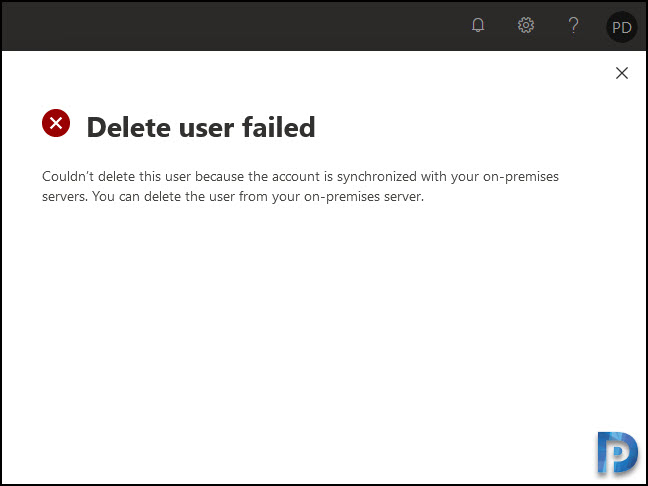Open the notifications bell icon
This screenshot has width=648, height=486.
(x=478, y=25)
